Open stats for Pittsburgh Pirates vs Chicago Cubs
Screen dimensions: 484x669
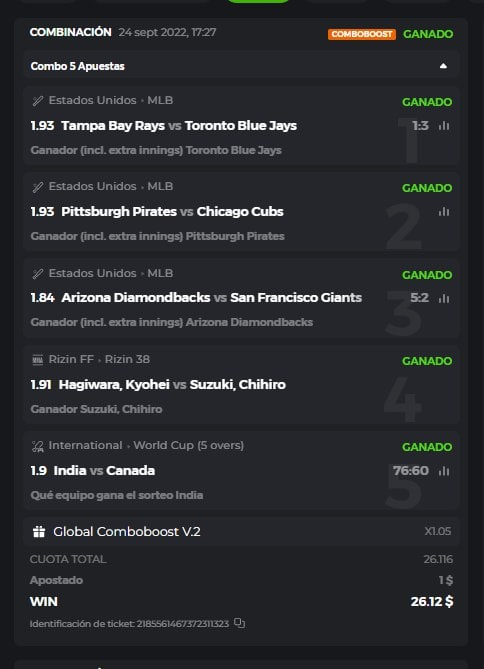click(444, 212)
